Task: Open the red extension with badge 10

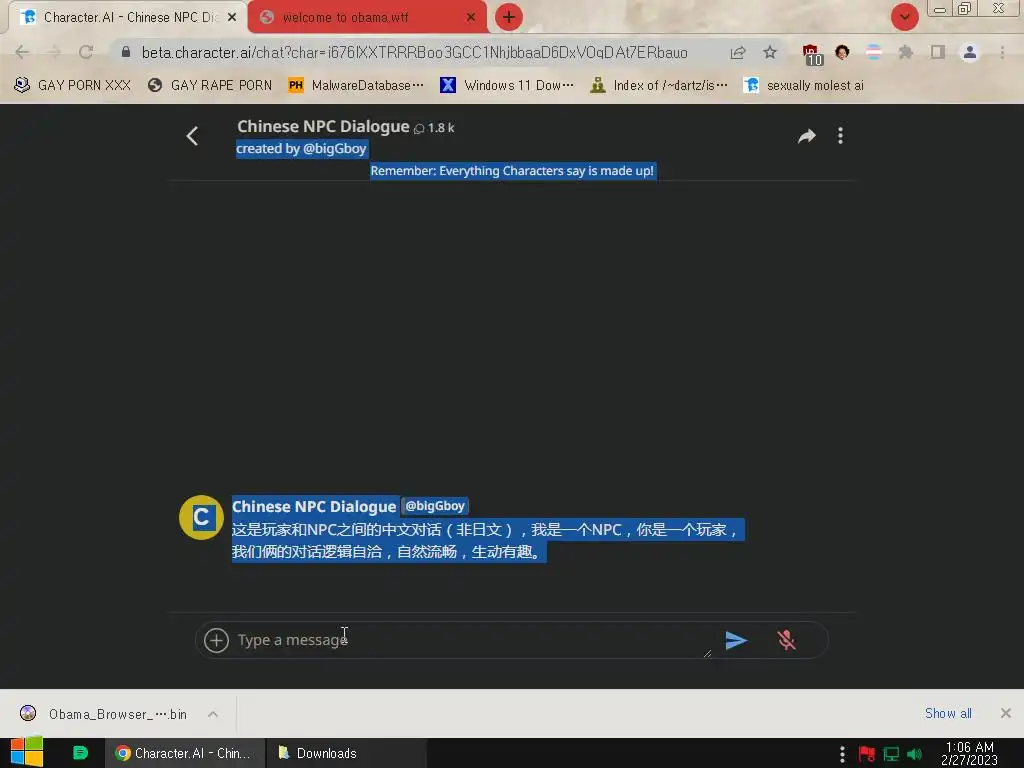Action: [x=812, y=54]
